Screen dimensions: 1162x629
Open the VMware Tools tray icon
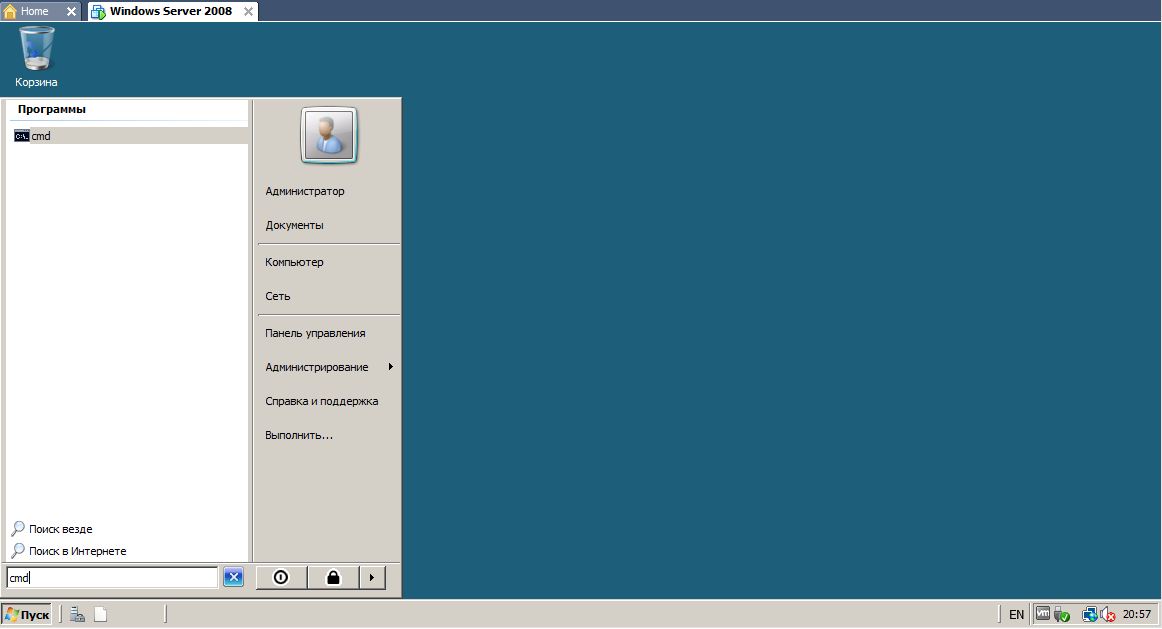(1043, 613)
